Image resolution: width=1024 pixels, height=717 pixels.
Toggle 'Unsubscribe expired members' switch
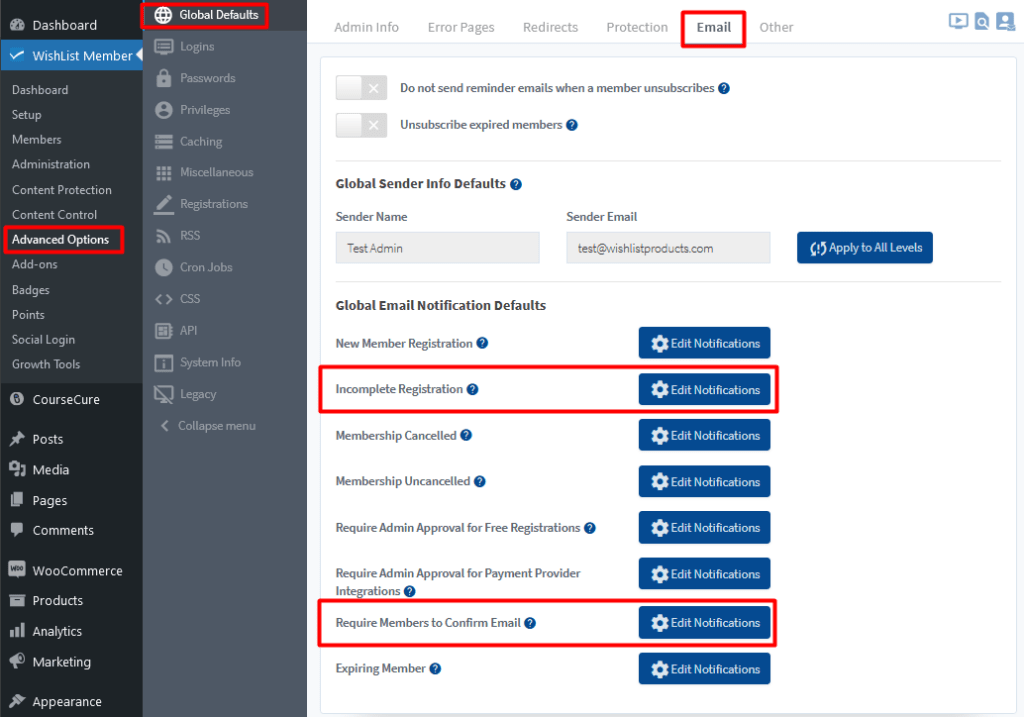tap(361, 125)
